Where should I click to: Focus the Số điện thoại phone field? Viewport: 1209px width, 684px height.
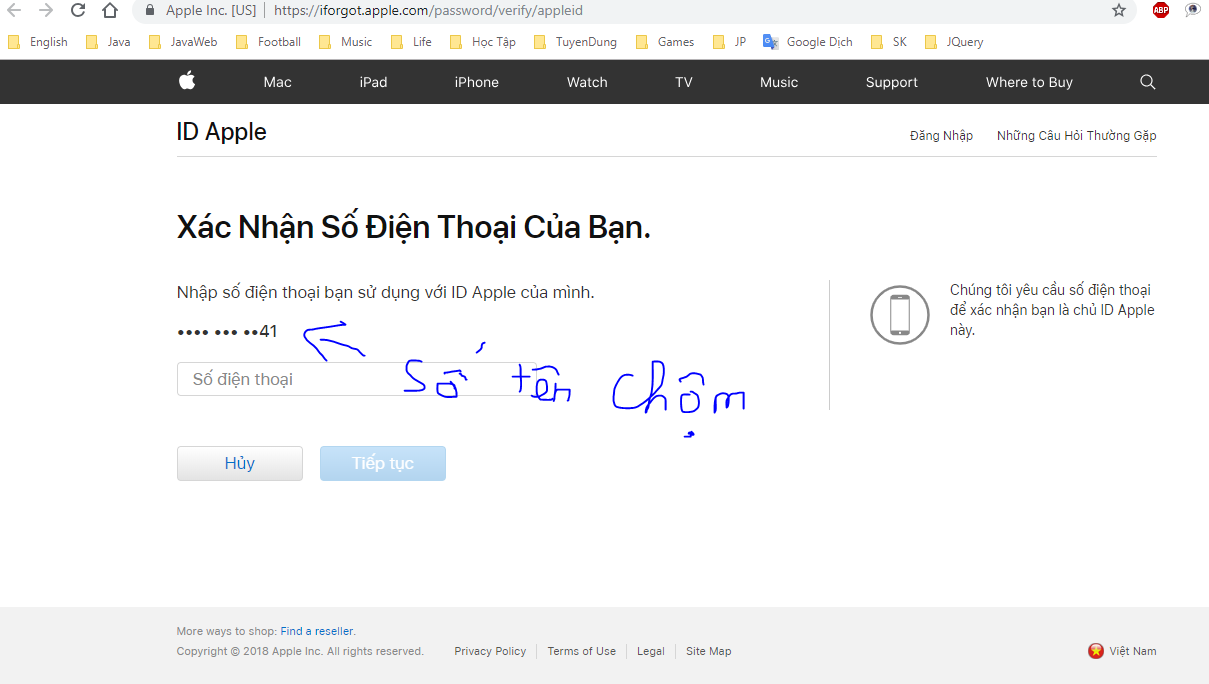357,379
